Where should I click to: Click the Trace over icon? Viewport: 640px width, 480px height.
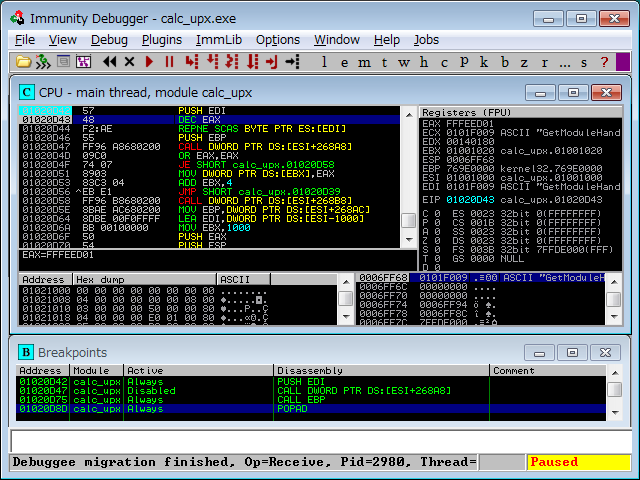click(253, 62)
